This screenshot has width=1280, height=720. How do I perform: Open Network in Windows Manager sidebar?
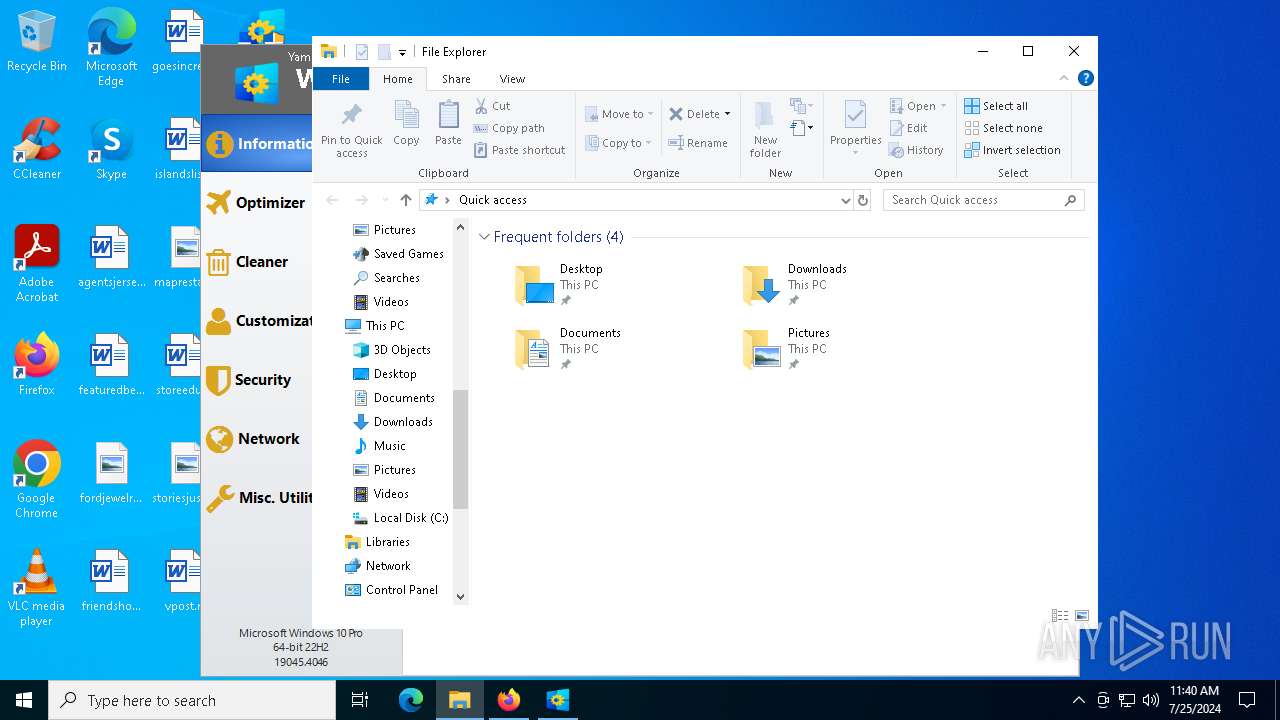click(257, 438)
